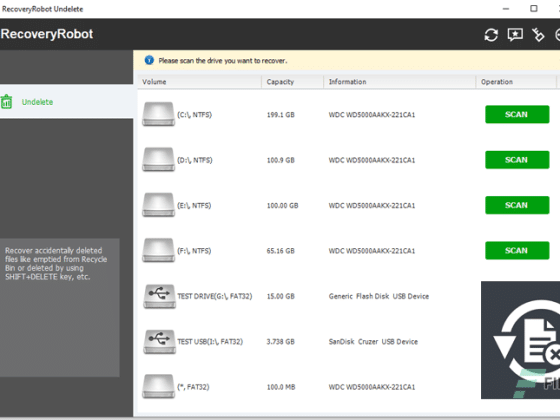
Task: Sort by the Information column header
Action: (x=400, y=82)
